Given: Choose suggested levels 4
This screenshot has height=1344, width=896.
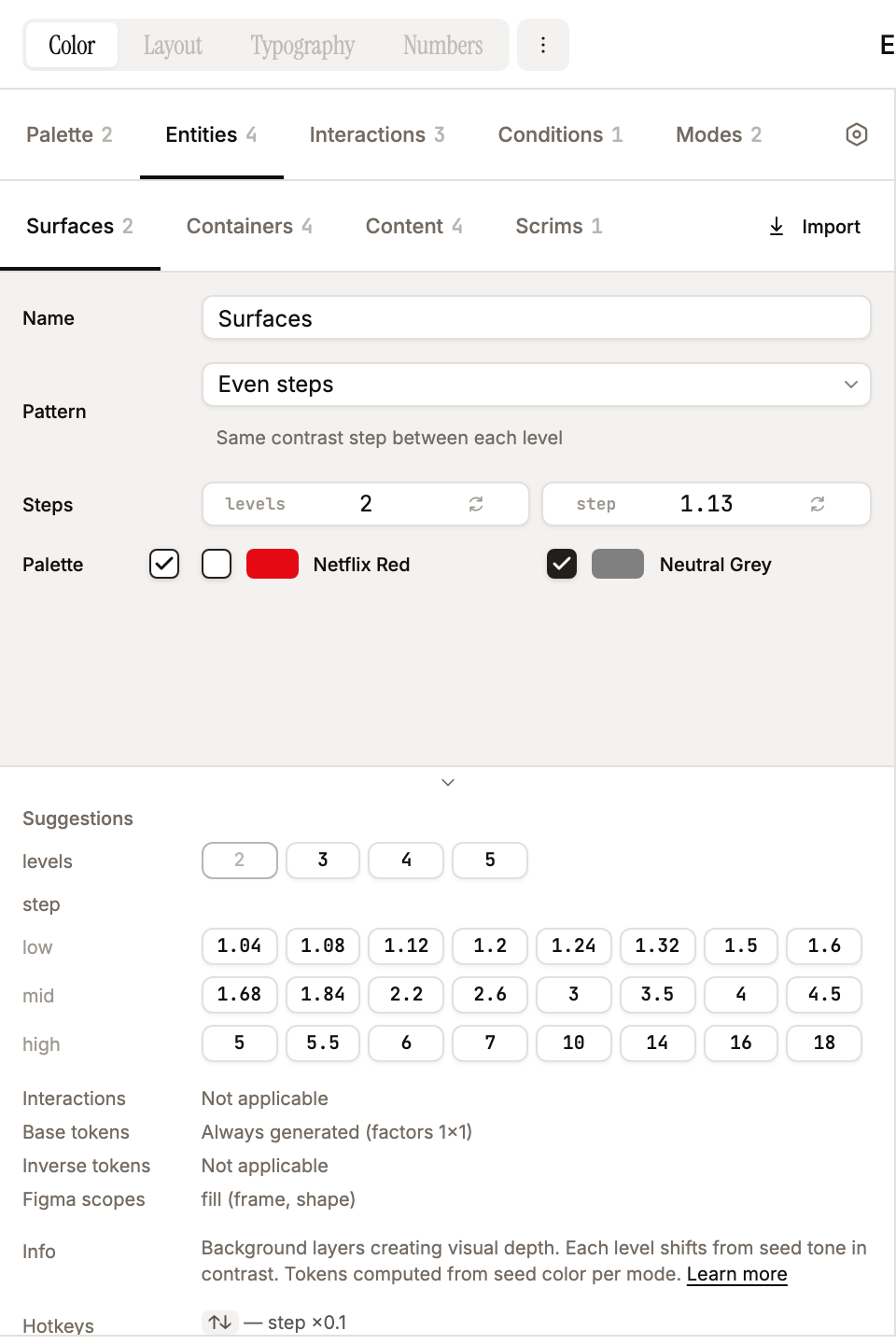Looking at the screenshot, I should pos(406,861).
